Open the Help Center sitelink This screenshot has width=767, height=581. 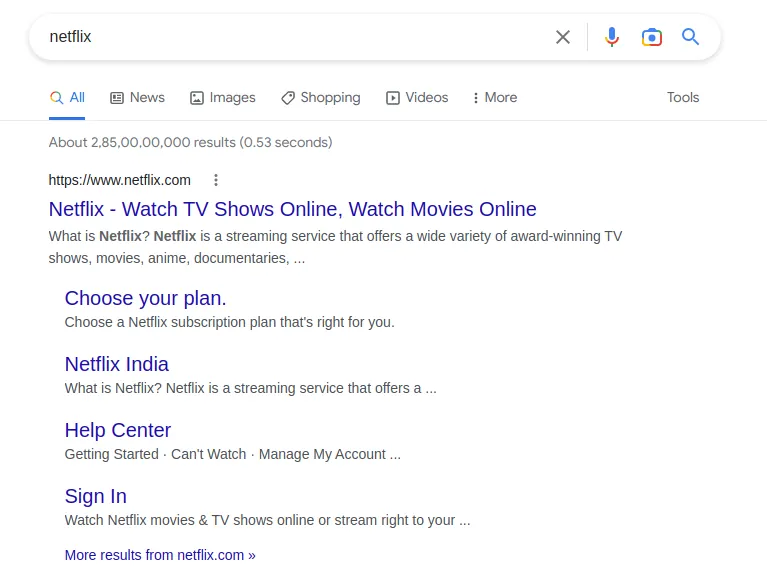118,430
